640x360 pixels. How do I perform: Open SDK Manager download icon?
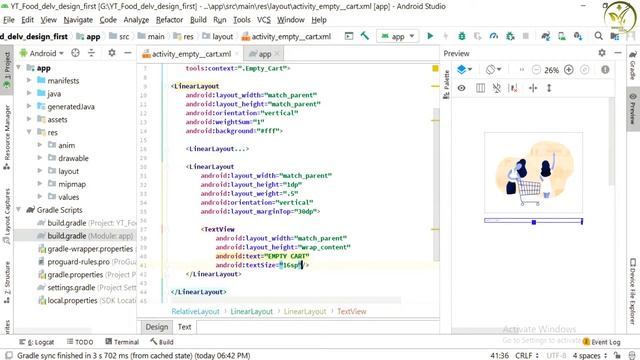click(x=578, y=36)
